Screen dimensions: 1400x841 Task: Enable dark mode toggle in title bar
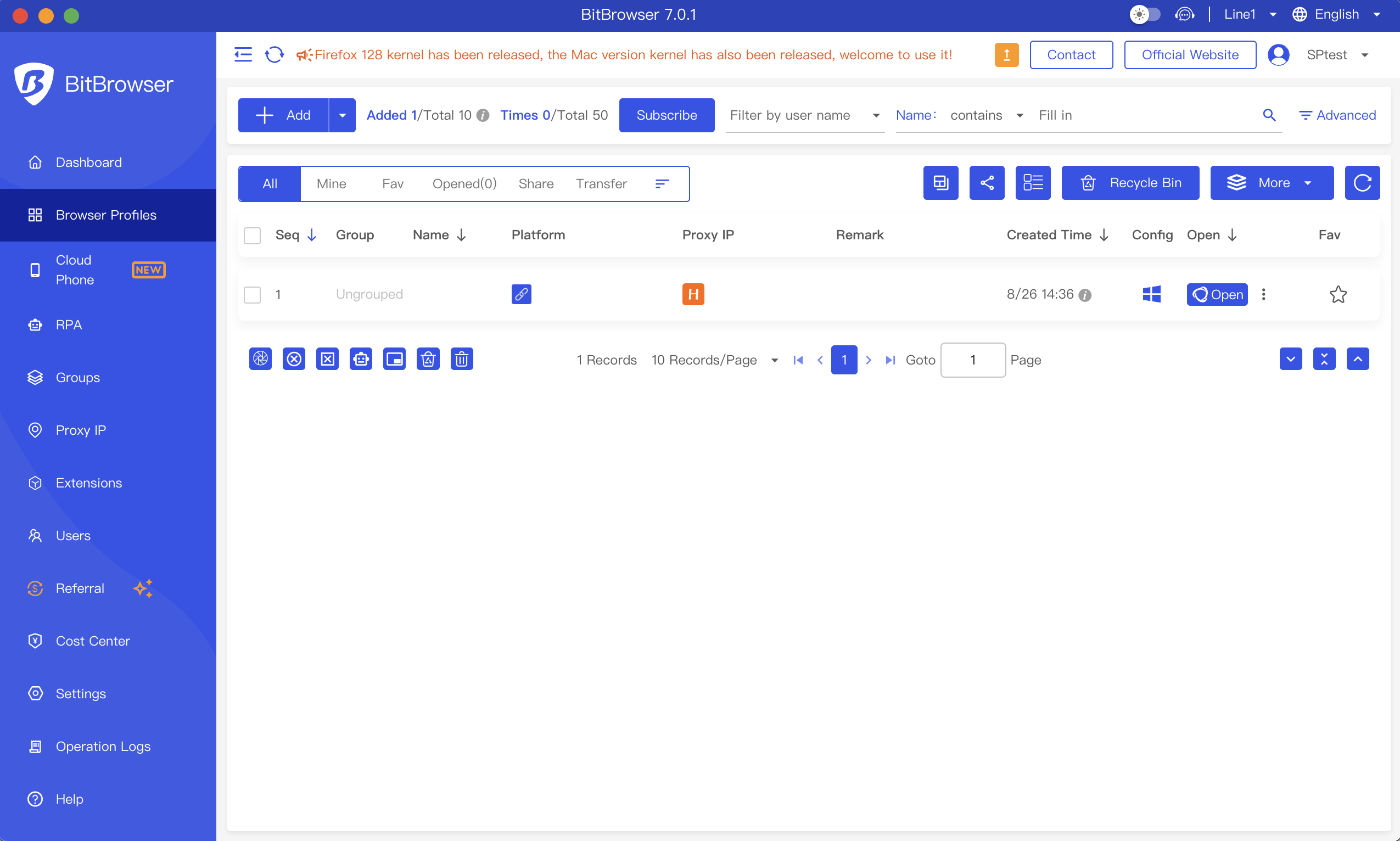pyautogui.click(x=1148, y=15)
